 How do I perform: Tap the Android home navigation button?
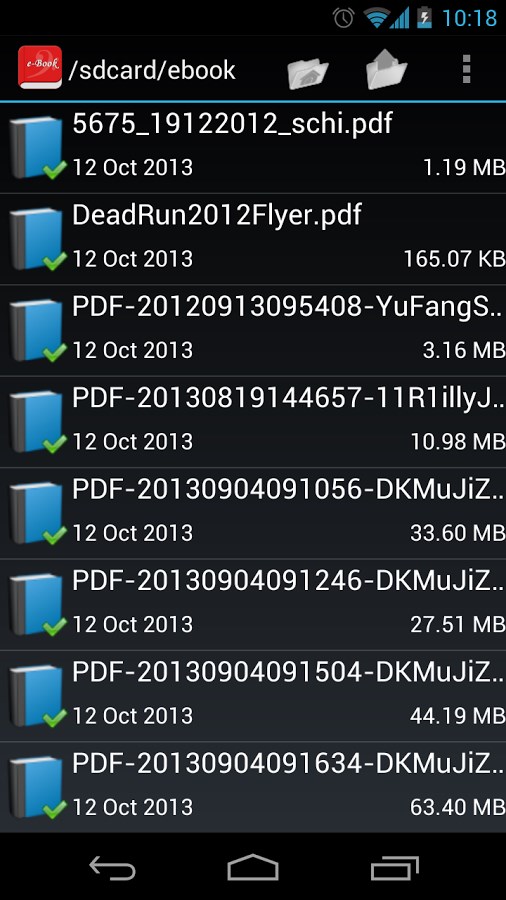click(x=252, y=867)
